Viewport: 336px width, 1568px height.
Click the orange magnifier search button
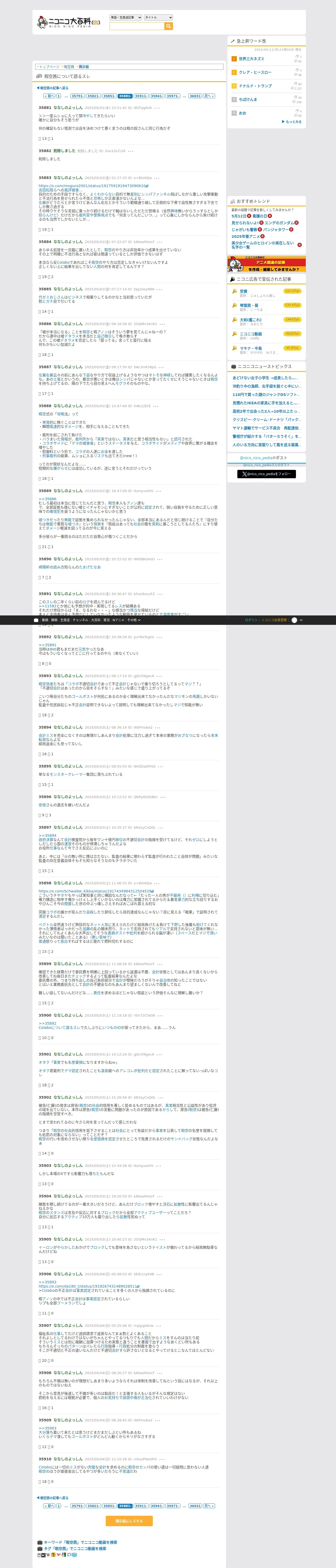169,26
